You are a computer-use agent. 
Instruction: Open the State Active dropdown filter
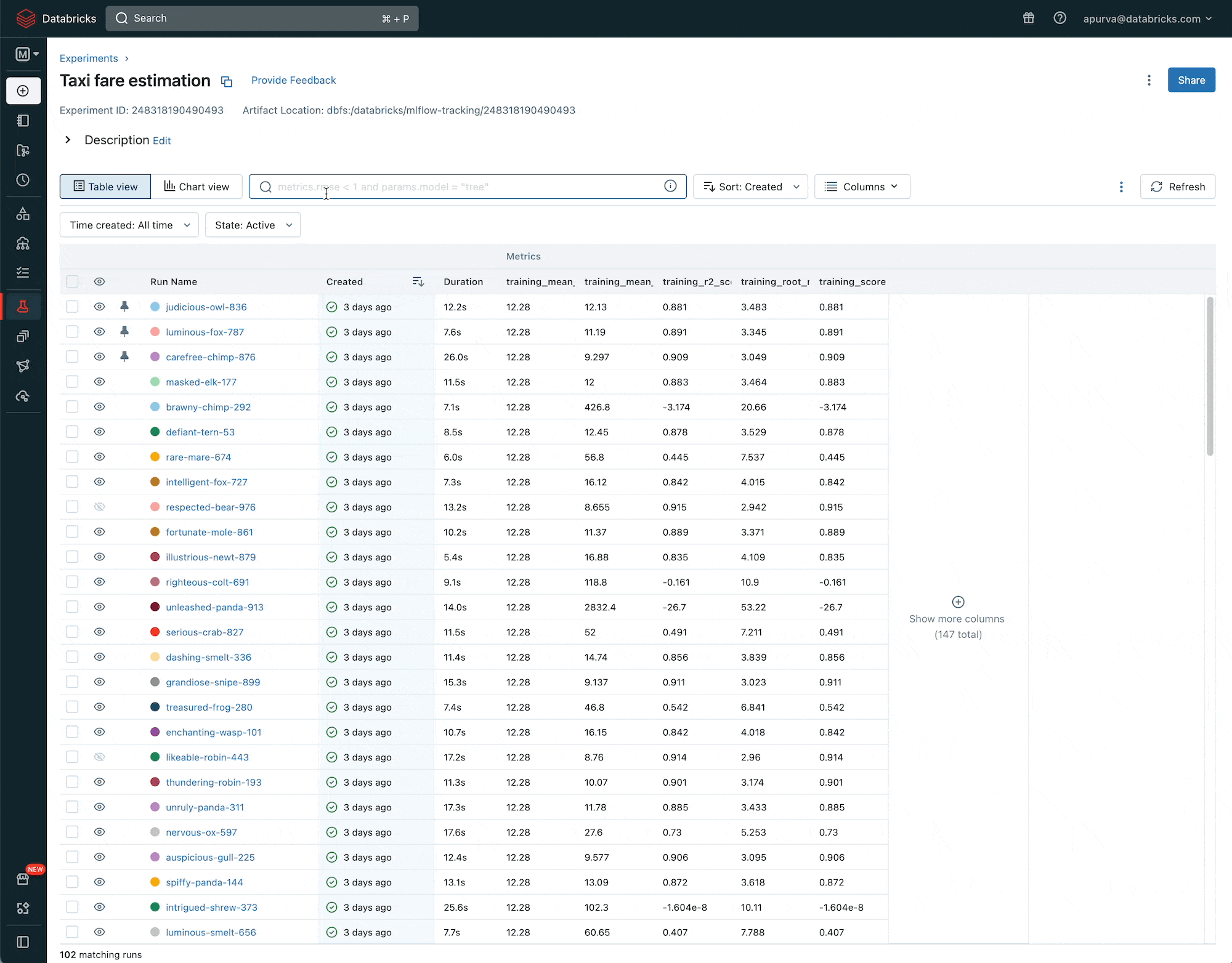tap(252, 225)
